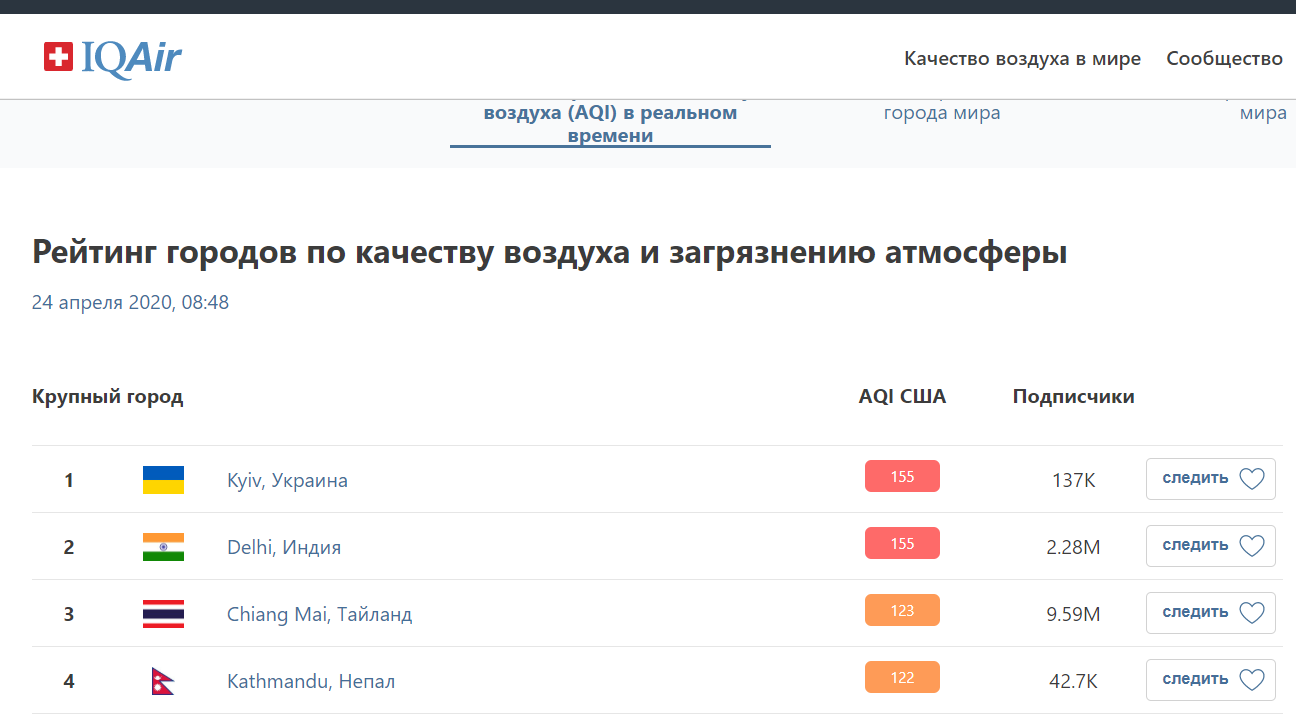Click the red AQI 155 badge for Kyiv
The height and width of the screenshot is (720, 1296).
pos(902,476)
